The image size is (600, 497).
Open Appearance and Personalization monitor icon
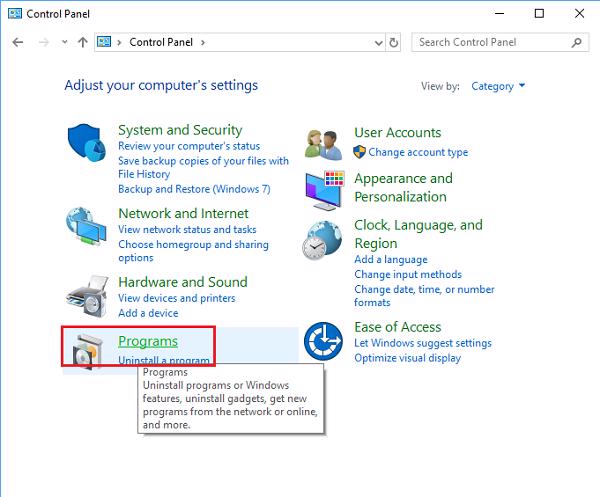325,190
